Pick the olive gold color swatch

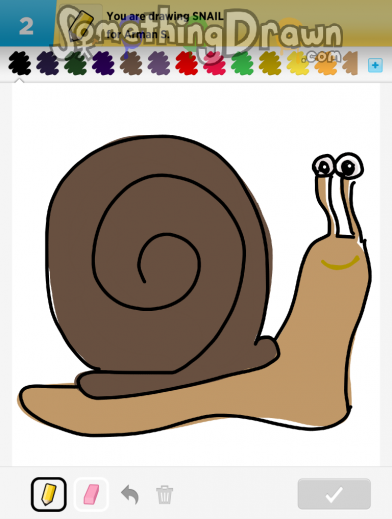coord(270,63)
